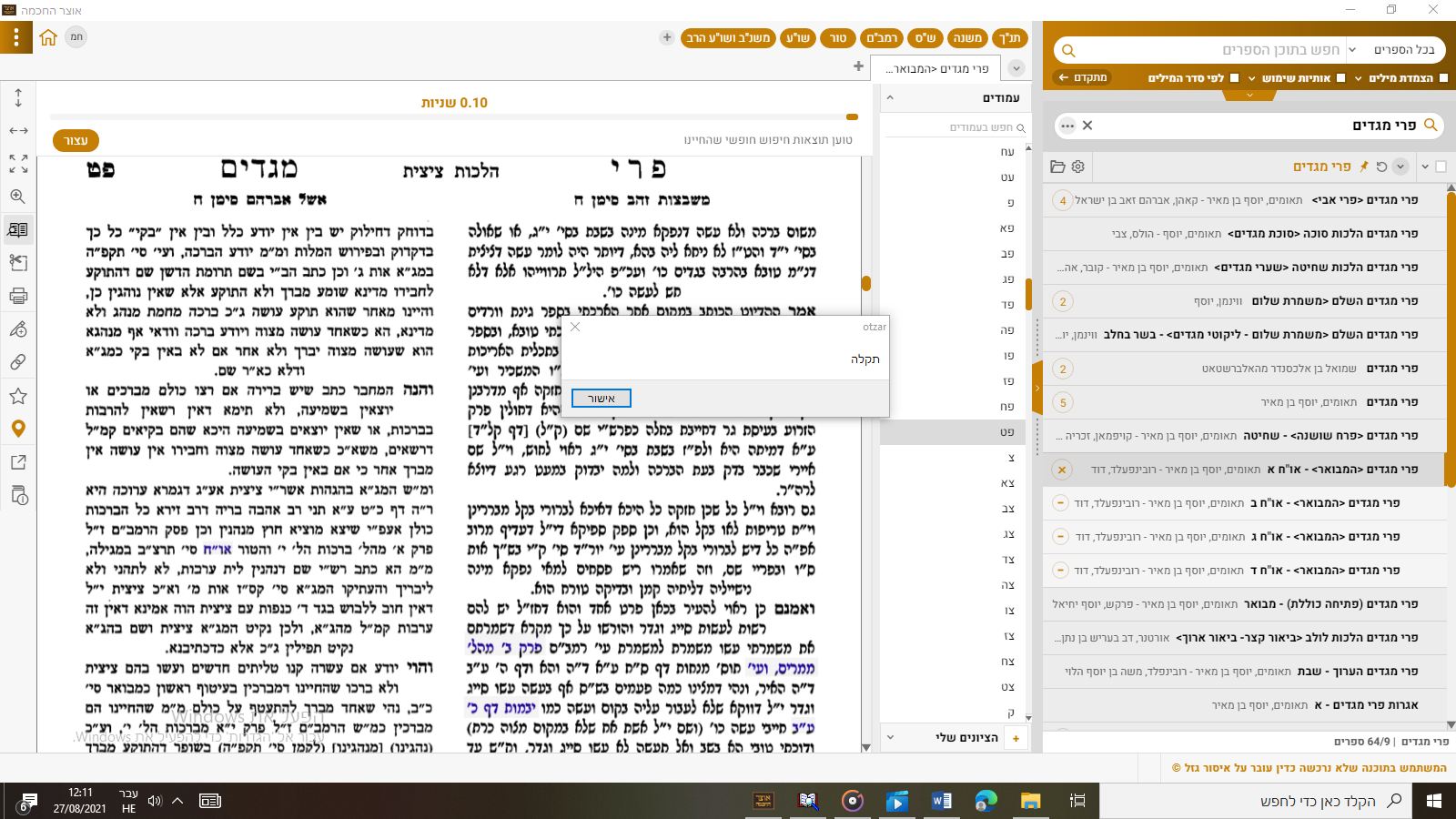This screenshot has height=819, width=1456.
Task: Click the orange location pin icon
Action: 18,429
